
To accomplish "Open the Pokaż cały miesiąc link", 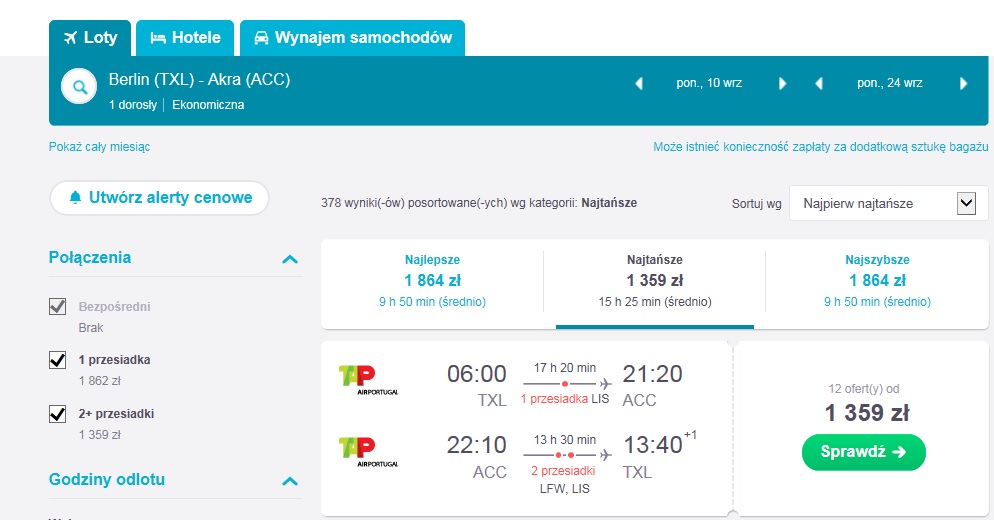I will [100, 146].
